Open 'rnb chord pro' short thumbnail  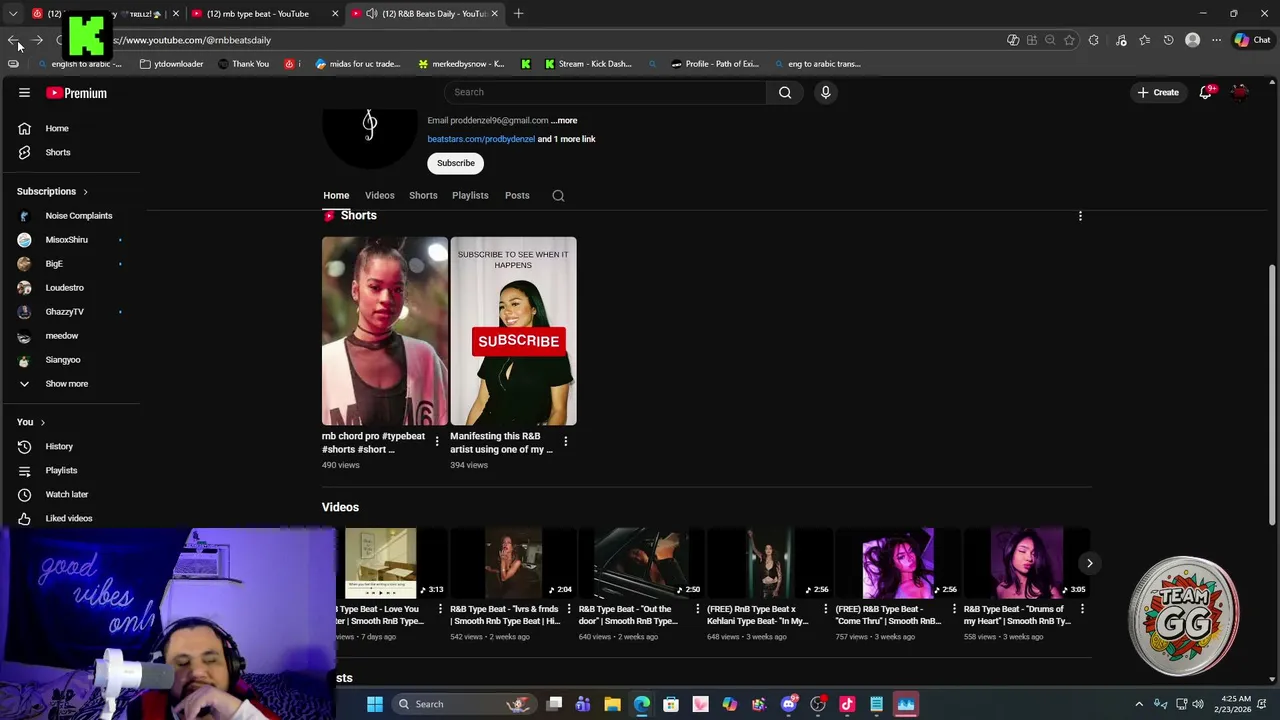(x=385, y=331)
